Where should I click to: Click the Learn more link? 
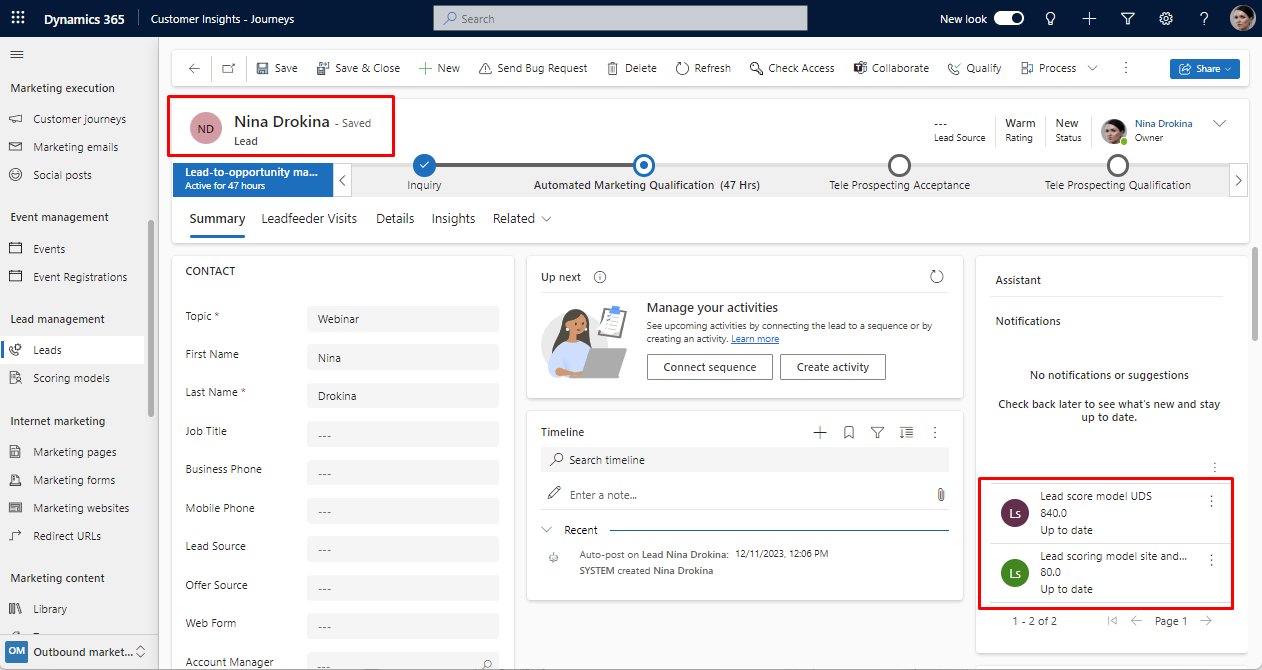pyautogui.click(x=754, y=339)
